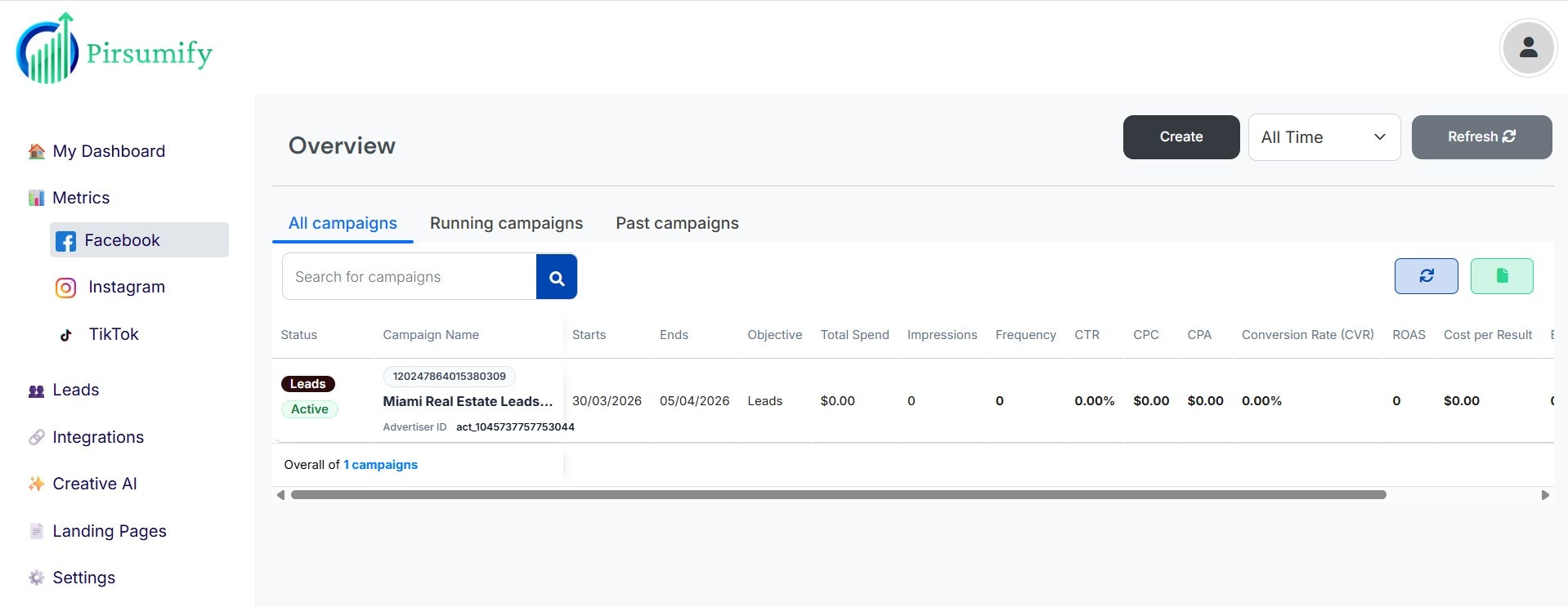Go to the Leads page
The height and width of the screenshot is (607, 1568).
pos(75,390)
